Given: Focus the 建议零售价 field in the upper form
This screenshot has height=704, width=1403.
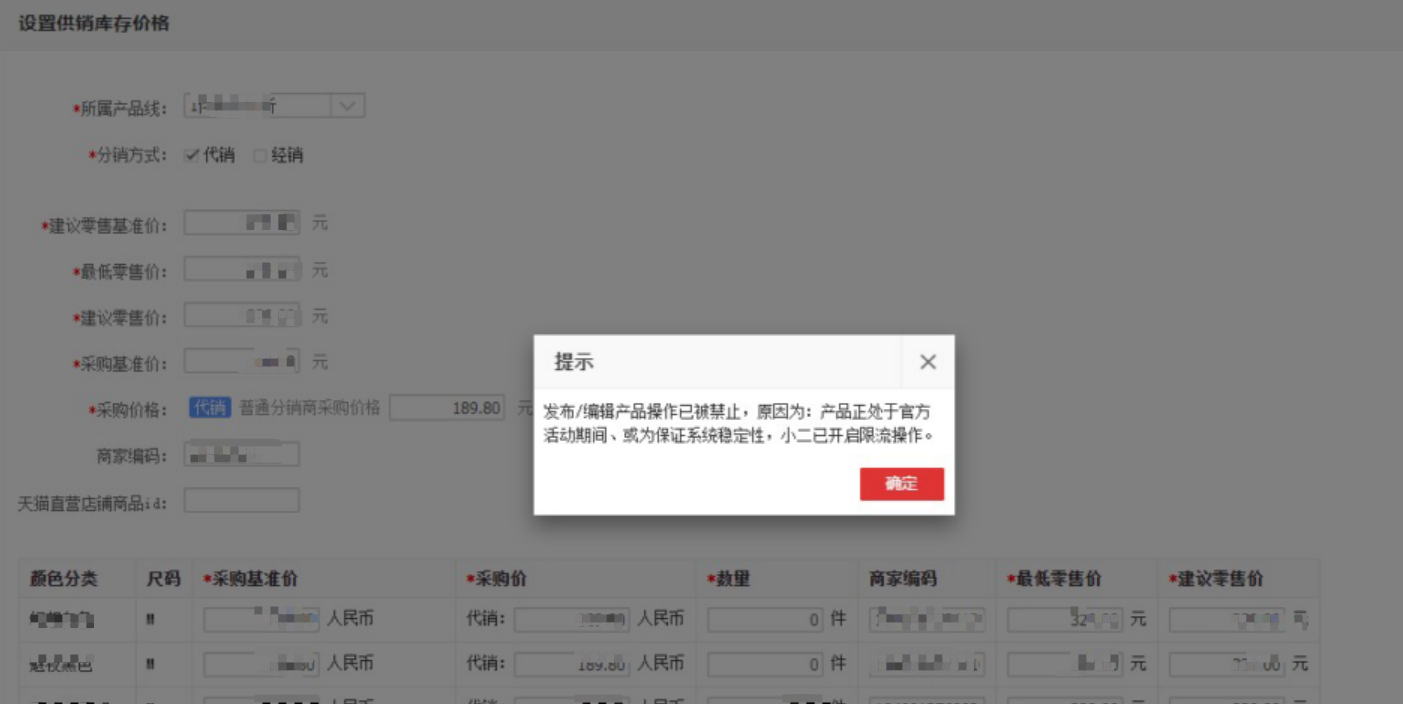Looking at the screenshot, I should point(242,316).
